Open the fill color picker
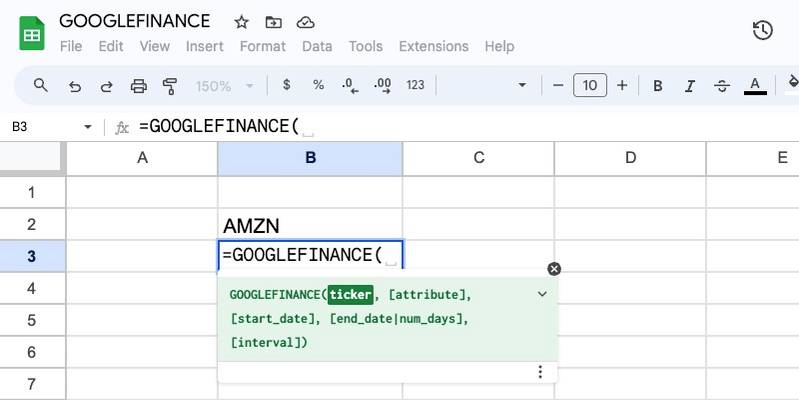Screen dimensions: 799x400 (793, 85)
